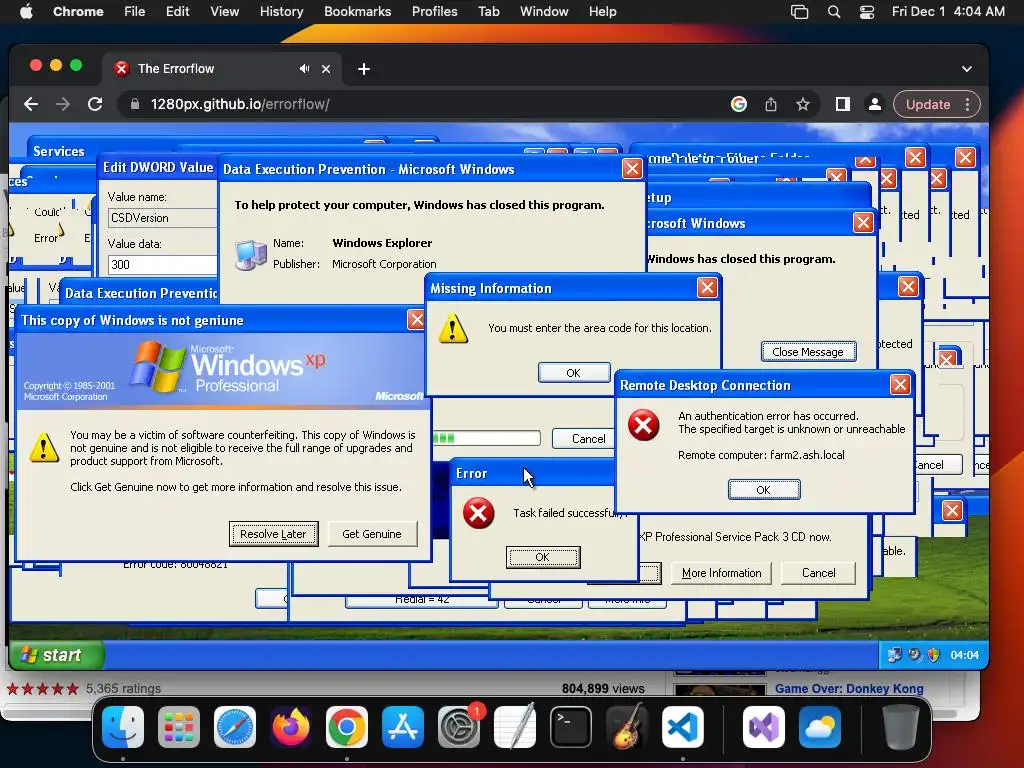Click the Value name field CSDVersion
Image resolution: width=1024 pixels, height=768 pixels.
click(162, 218)
